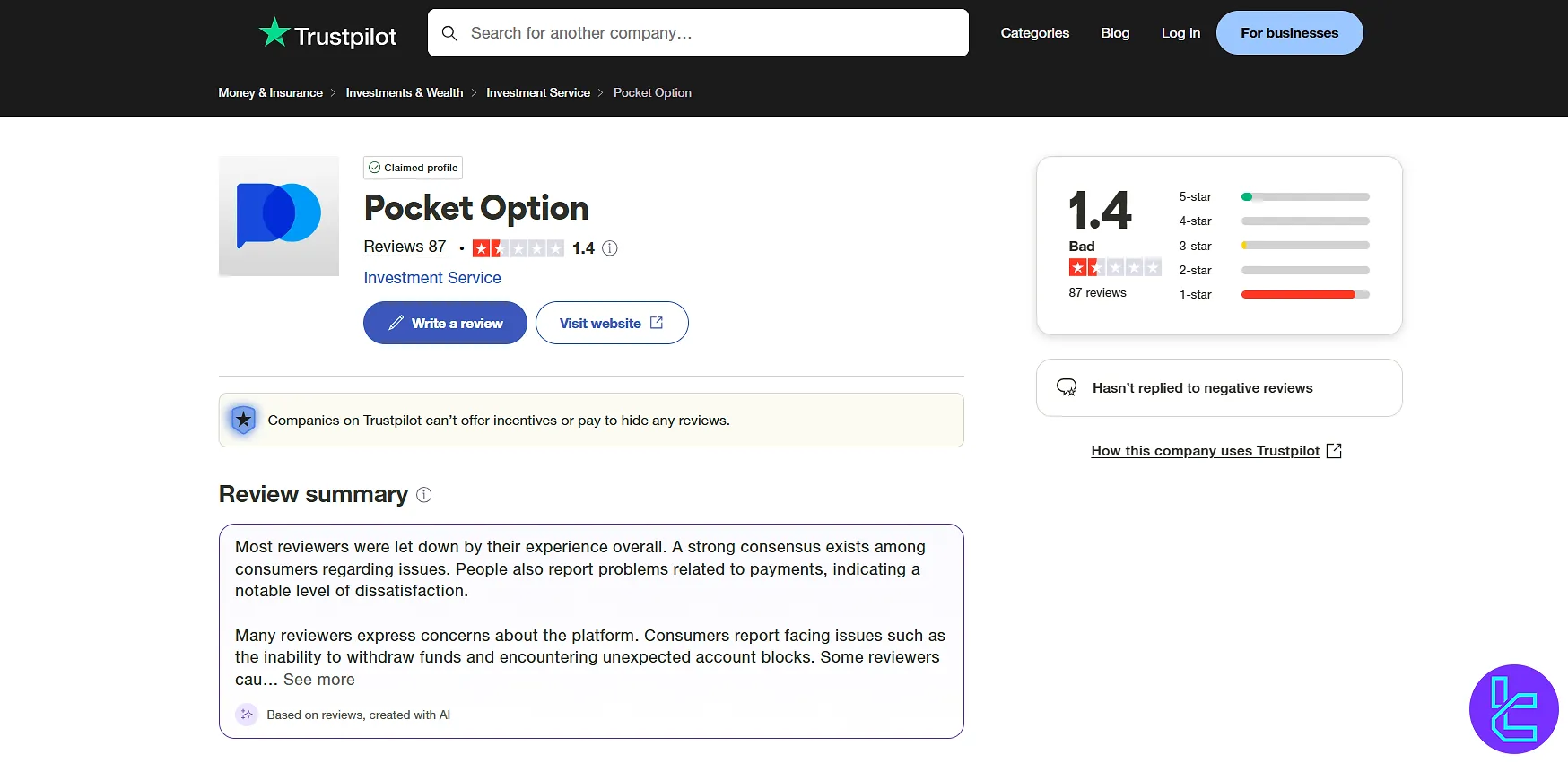Click the stars under Bad rating
The image size is (1568, 763).
tap(1115, 267)
